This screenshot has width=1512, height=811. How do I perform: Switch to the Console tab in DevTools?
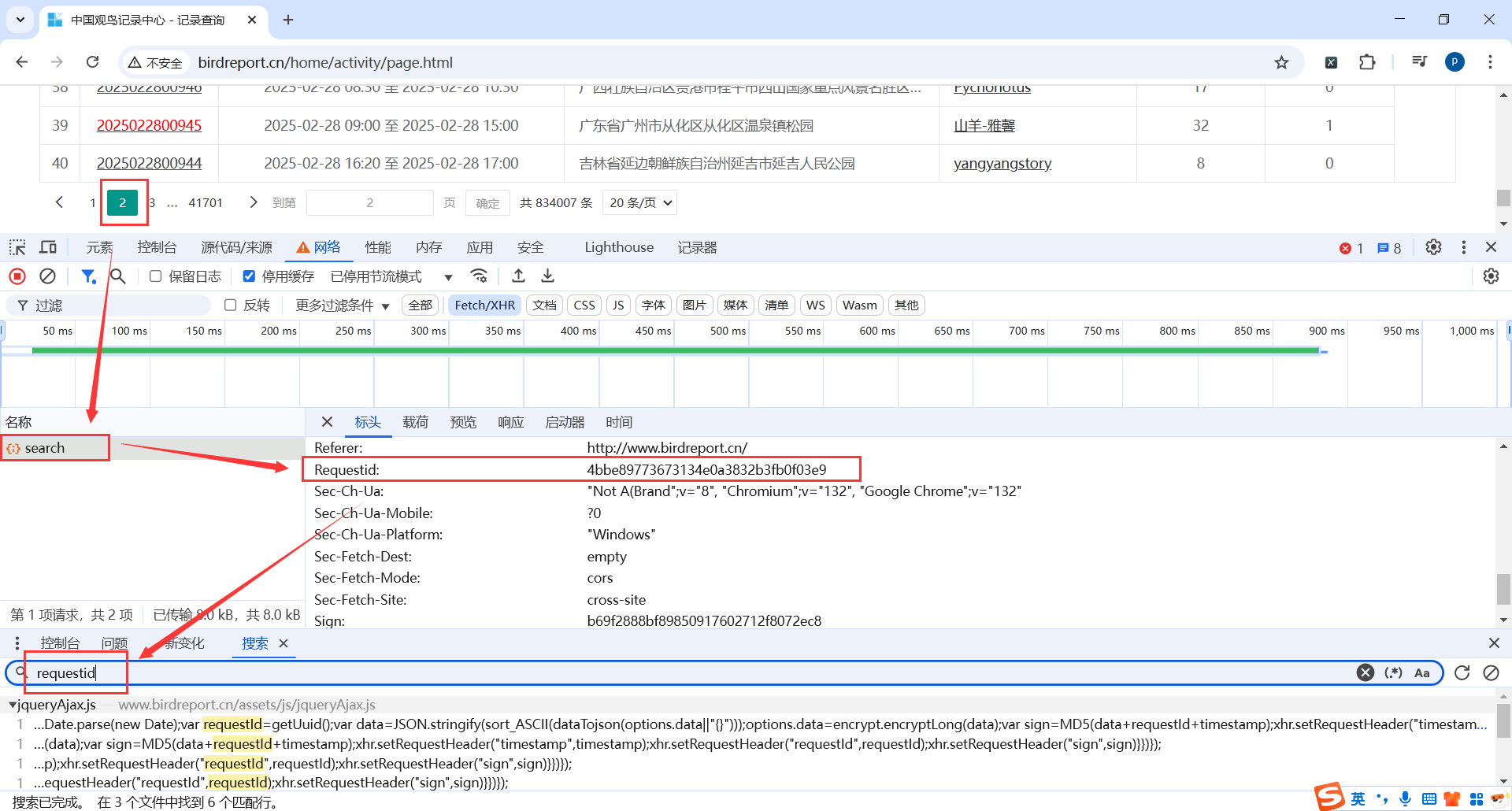pyautogui.click(x=157, y=247)
